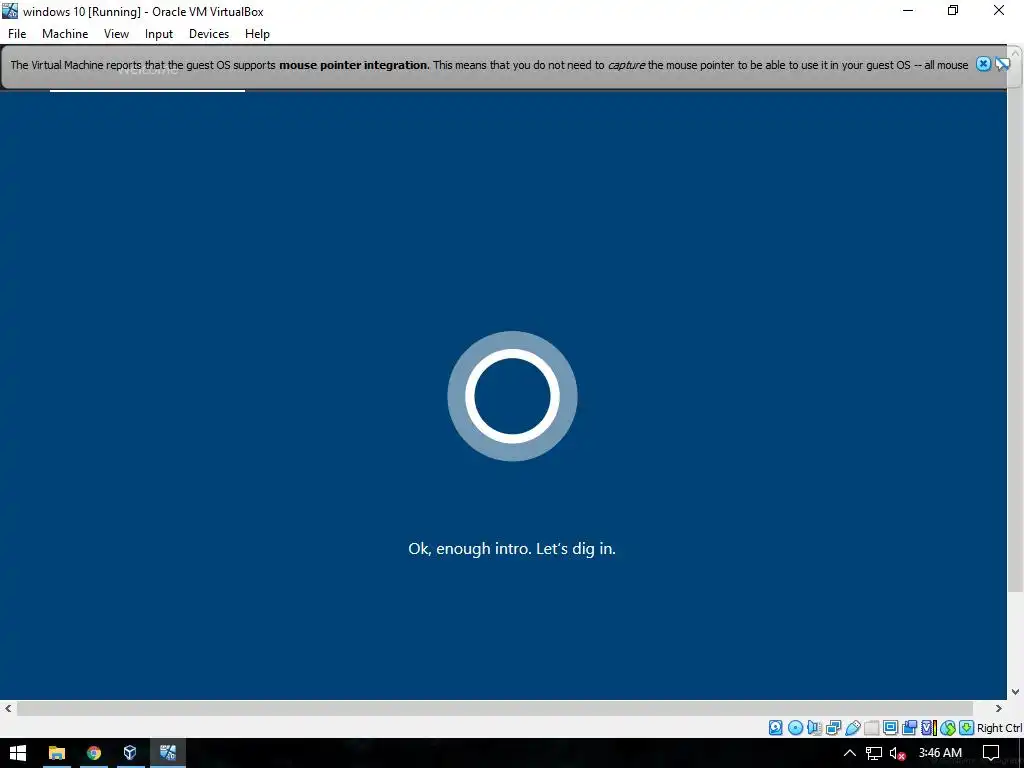Open the View menu

pos(116,34)
